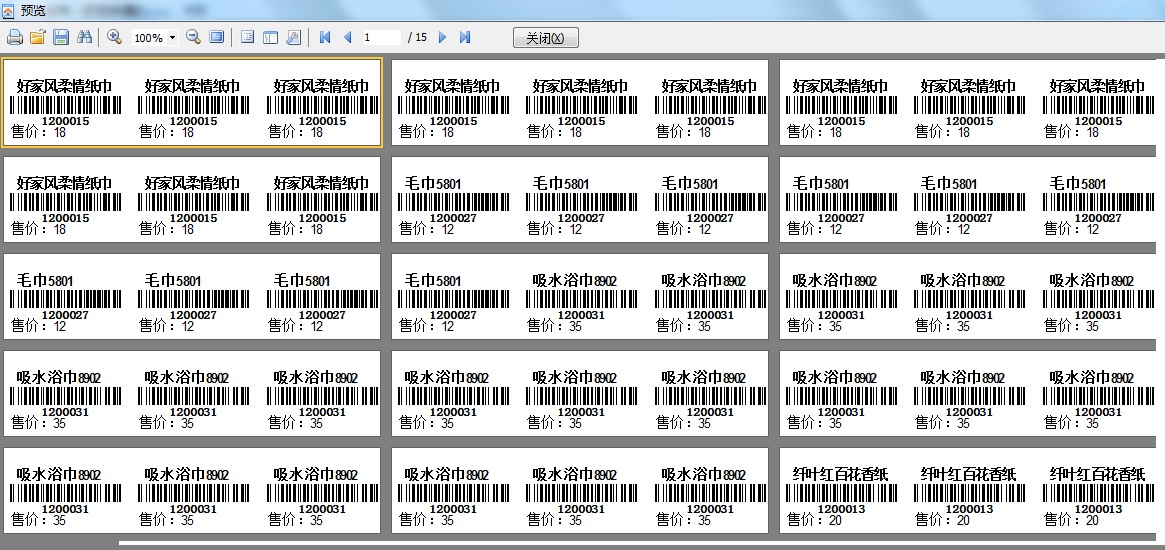Jump to the first page
This screenshot has width=1165, height=550.
tap(325, 37)
